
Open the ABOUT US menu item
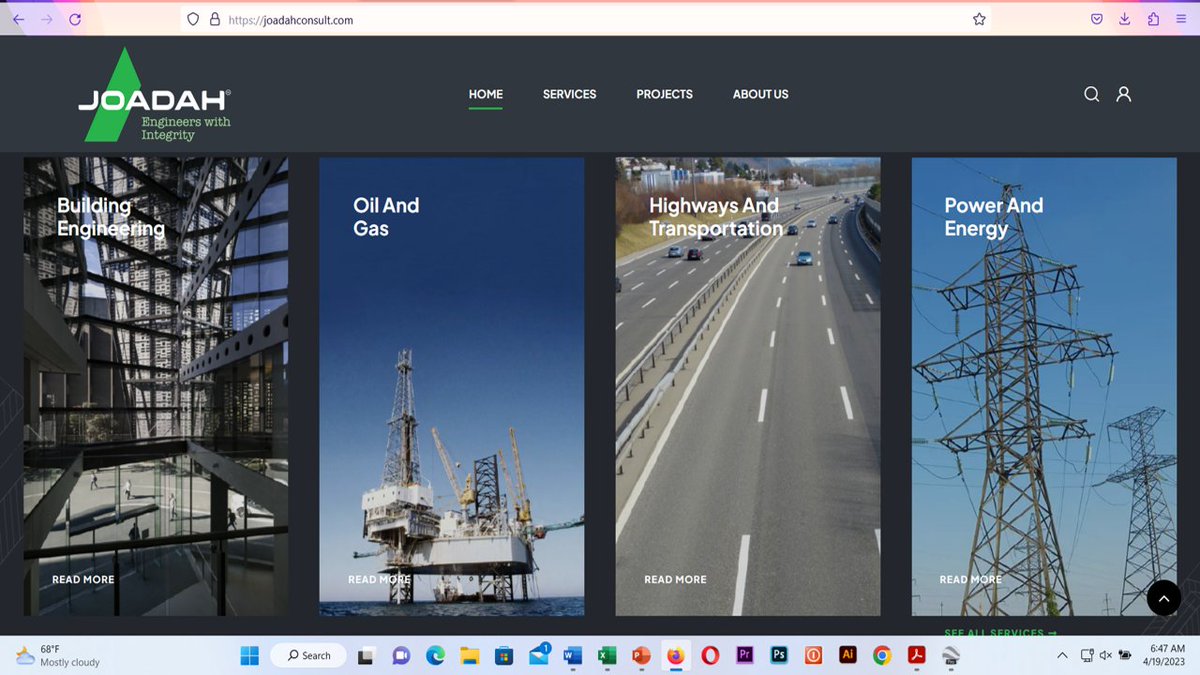coord(760,94)
